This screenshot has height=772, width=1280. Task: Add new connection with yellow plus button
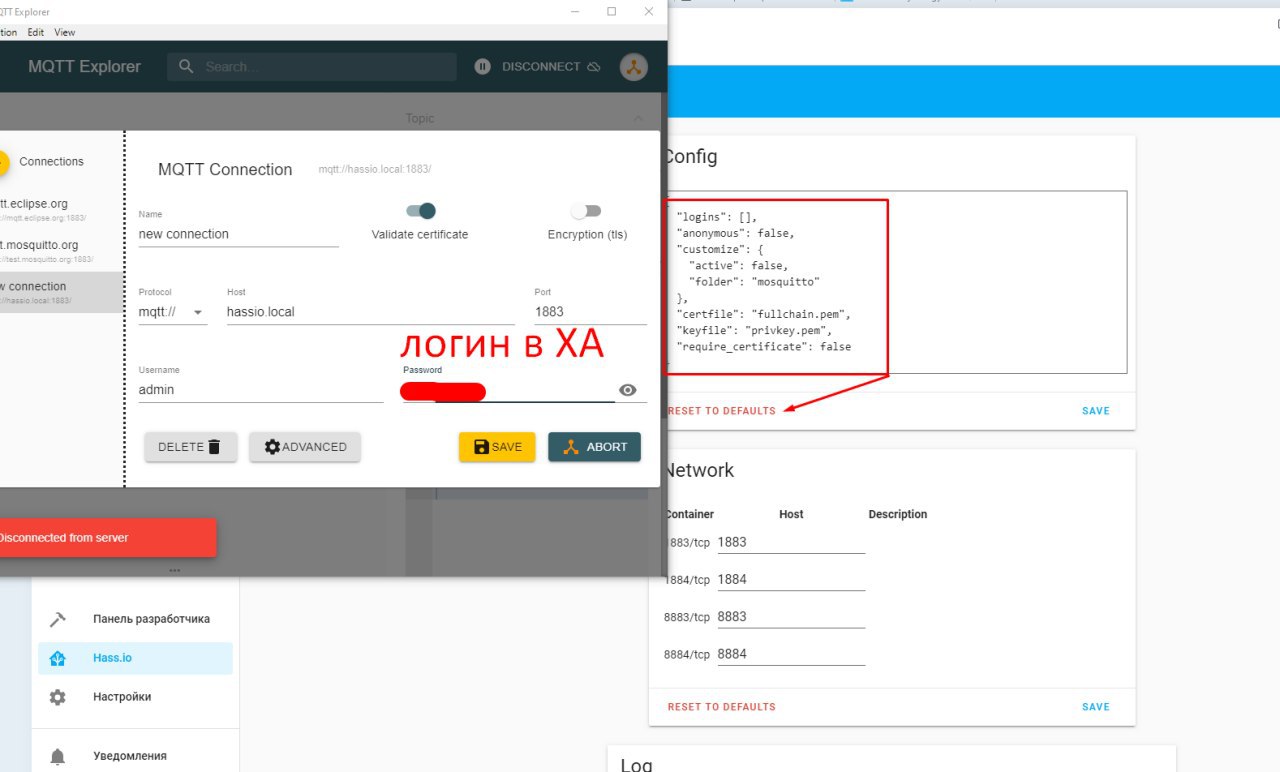tap(2, 162)
